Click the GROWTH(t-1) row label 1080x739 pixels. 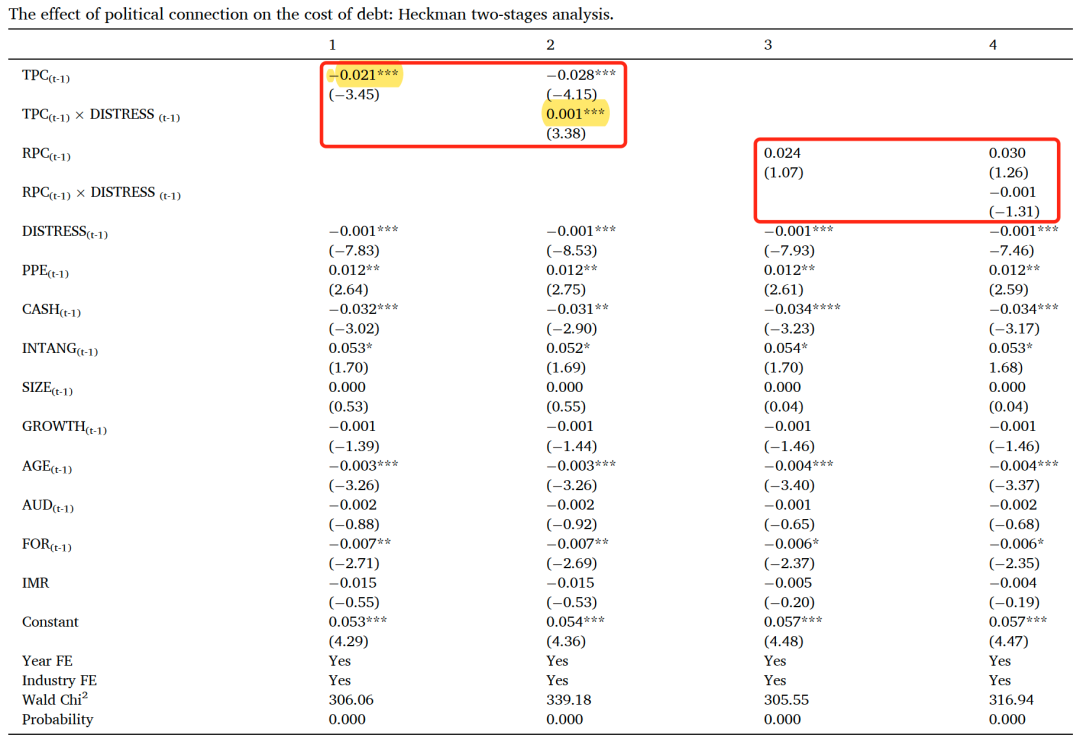click(x=64, y=427)
